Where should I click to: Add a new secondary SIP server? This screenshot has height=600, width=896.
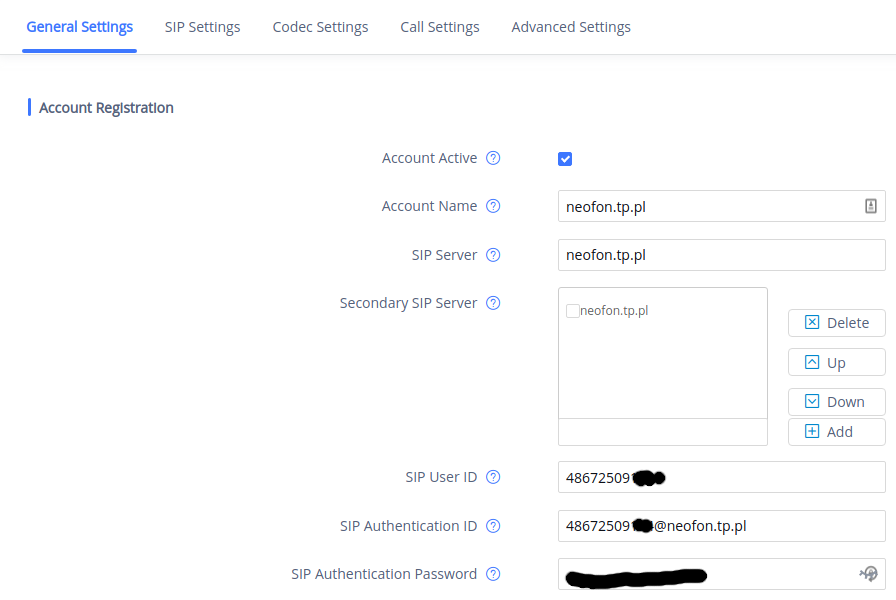tap(836, 431)
